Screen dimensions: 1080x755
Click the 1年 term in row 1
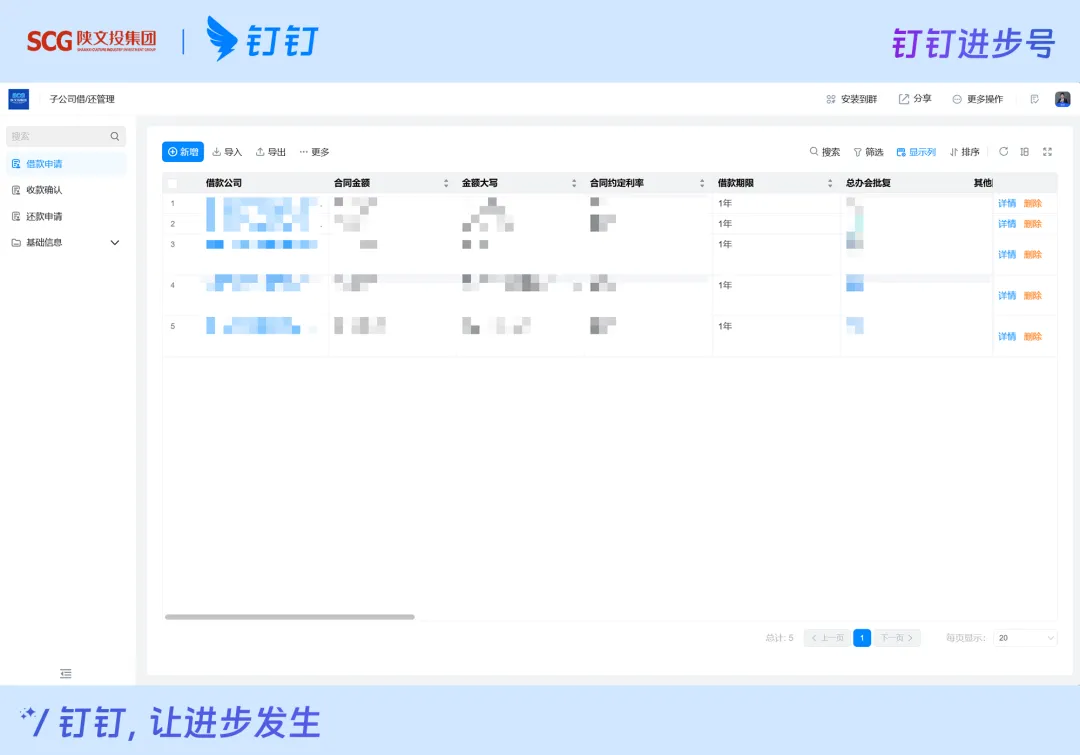725,203
